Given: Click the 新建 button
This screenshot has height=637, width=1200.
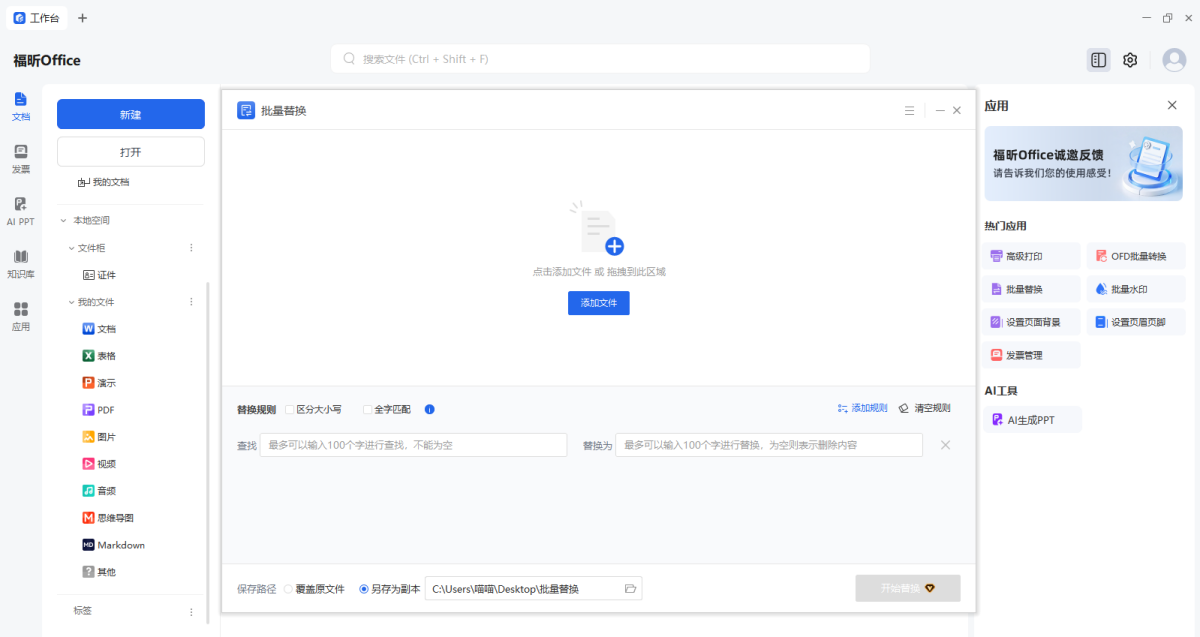Looking at the screenshot, I should point(131,115).
